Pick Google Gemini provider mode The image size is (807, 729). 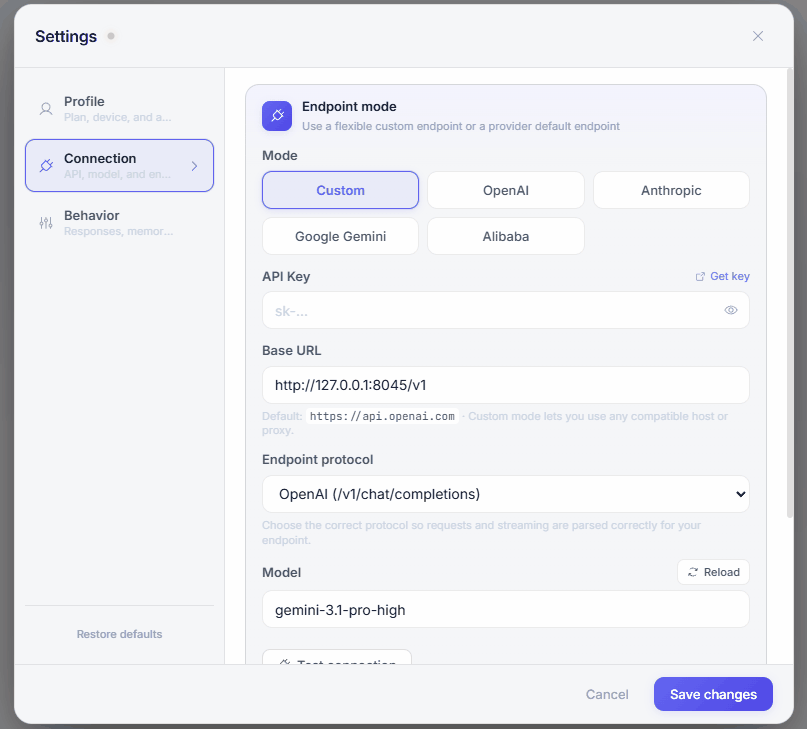340,237
